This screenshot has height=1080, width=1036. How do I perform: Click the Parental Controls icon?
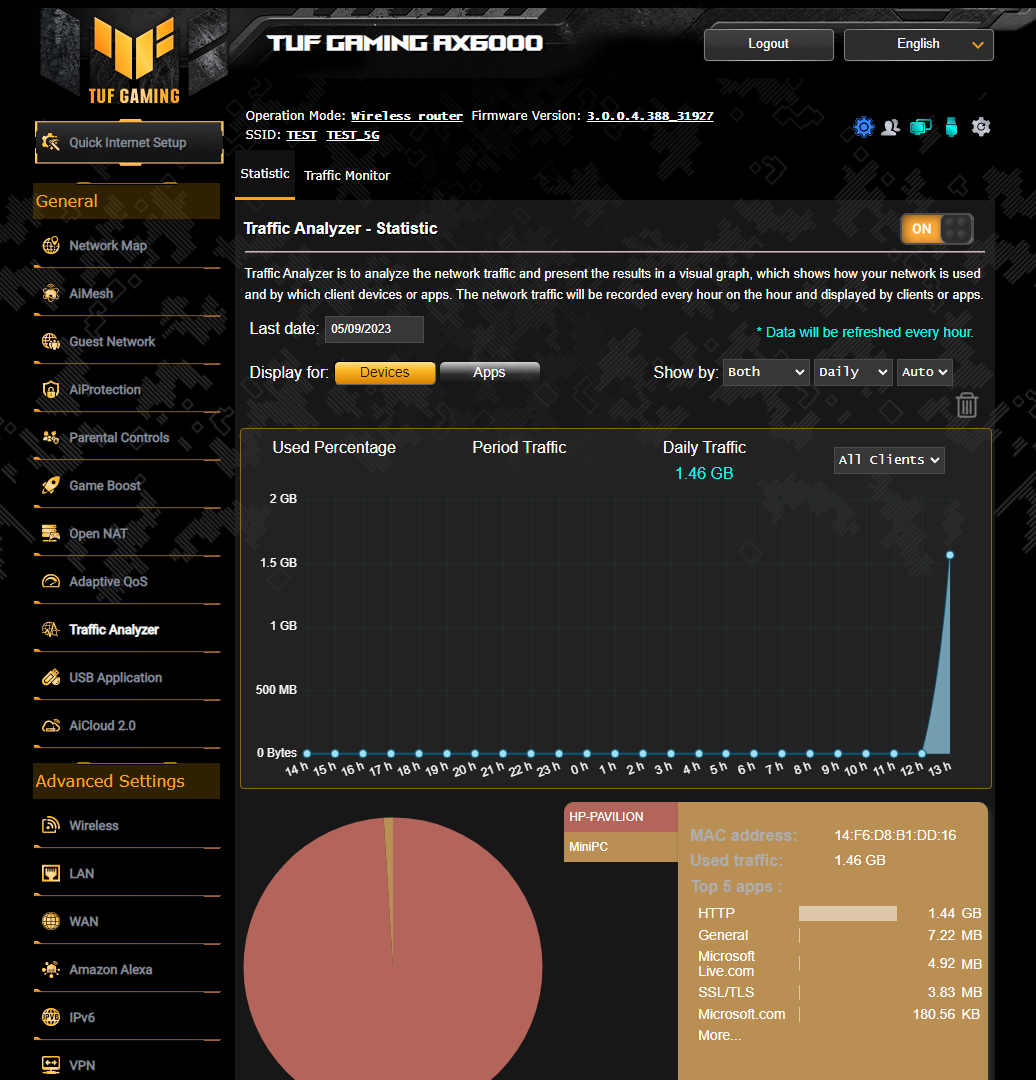point(51,437)
